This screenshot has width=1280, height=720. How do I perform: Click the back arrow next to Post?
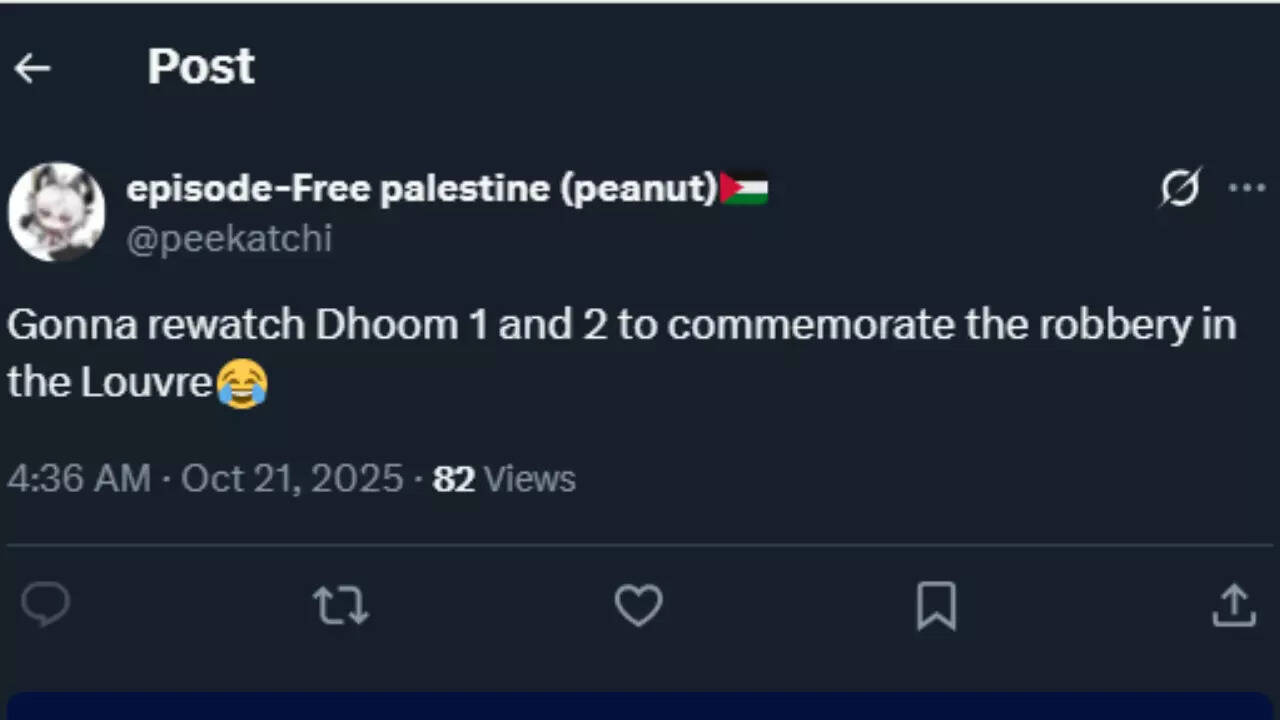[x=32, y=68]
